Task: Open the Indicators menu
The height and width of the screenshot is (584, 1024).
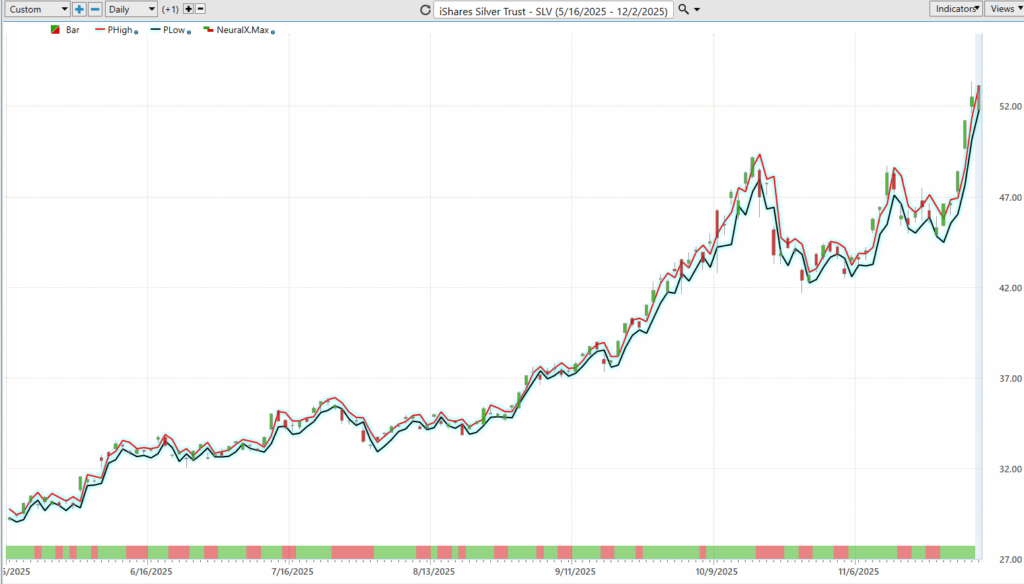Action: pos(954,9)
